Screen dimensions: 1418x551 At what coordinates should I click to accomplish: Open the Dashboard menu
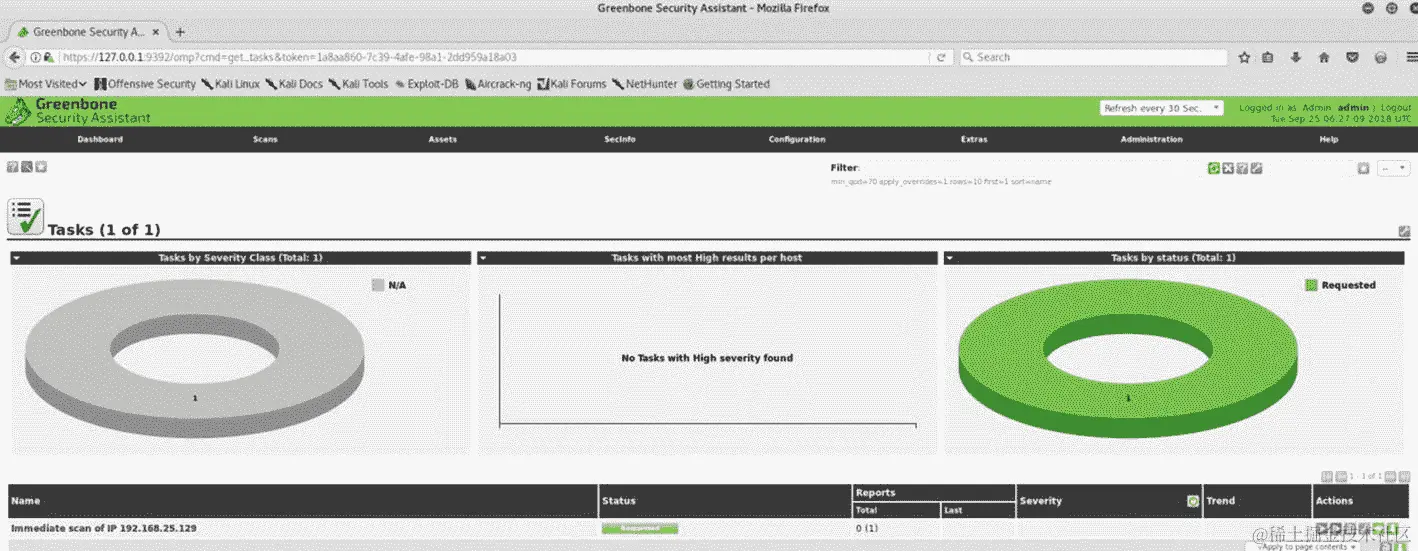(x=100, y=139)
